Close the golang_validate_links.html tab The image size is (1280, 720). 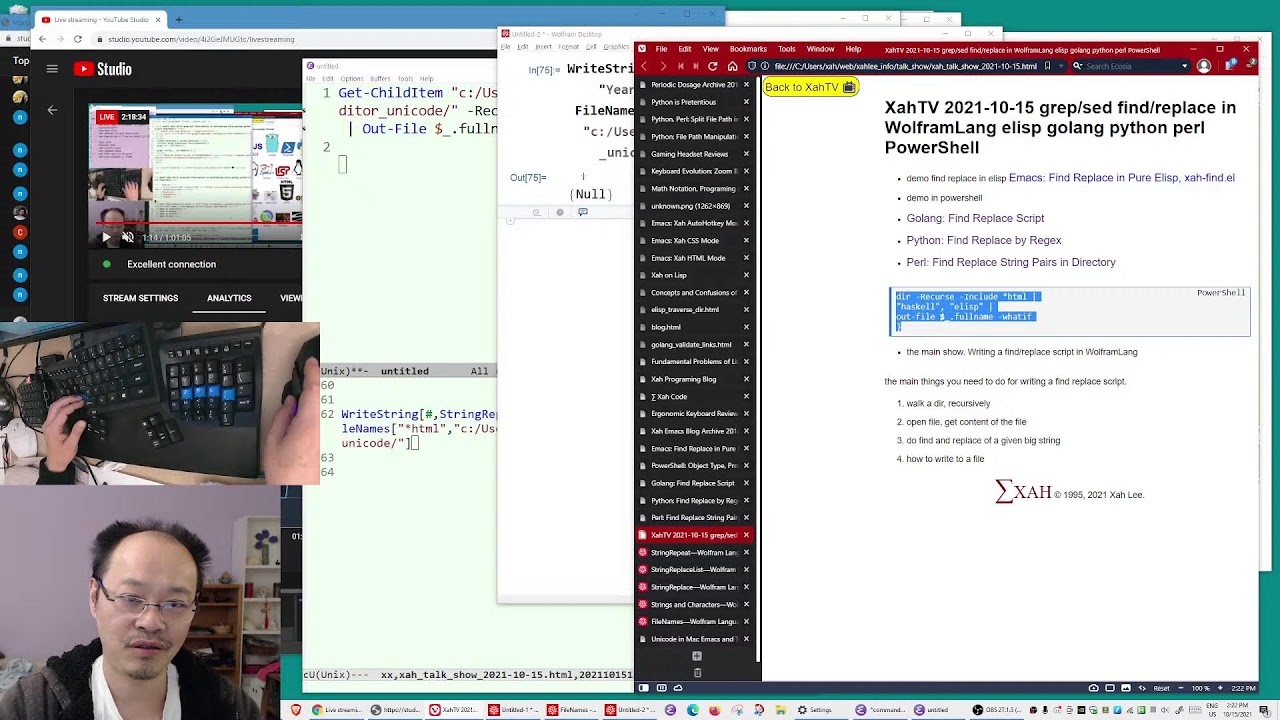(746, 344)
